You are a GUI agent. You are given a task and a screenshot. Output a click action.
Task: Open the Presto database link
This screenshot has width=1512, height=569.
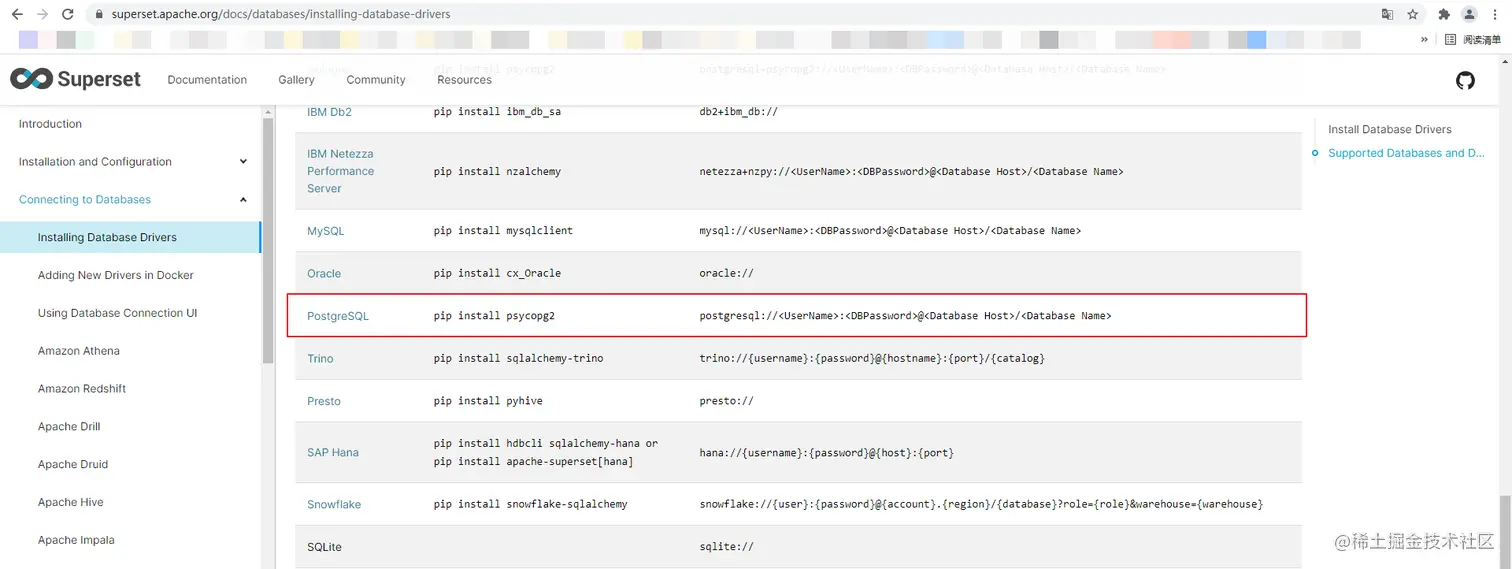(324, 401)
